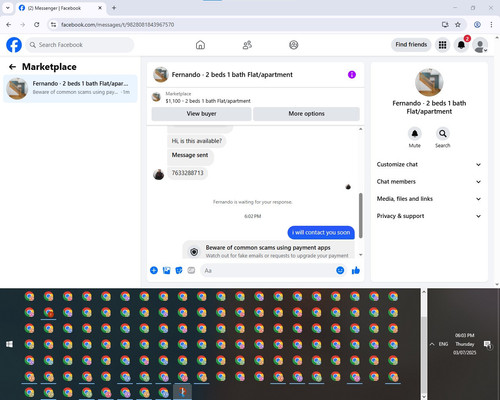
Task: Click the chat scroll-up arrow
Action: 360,129
